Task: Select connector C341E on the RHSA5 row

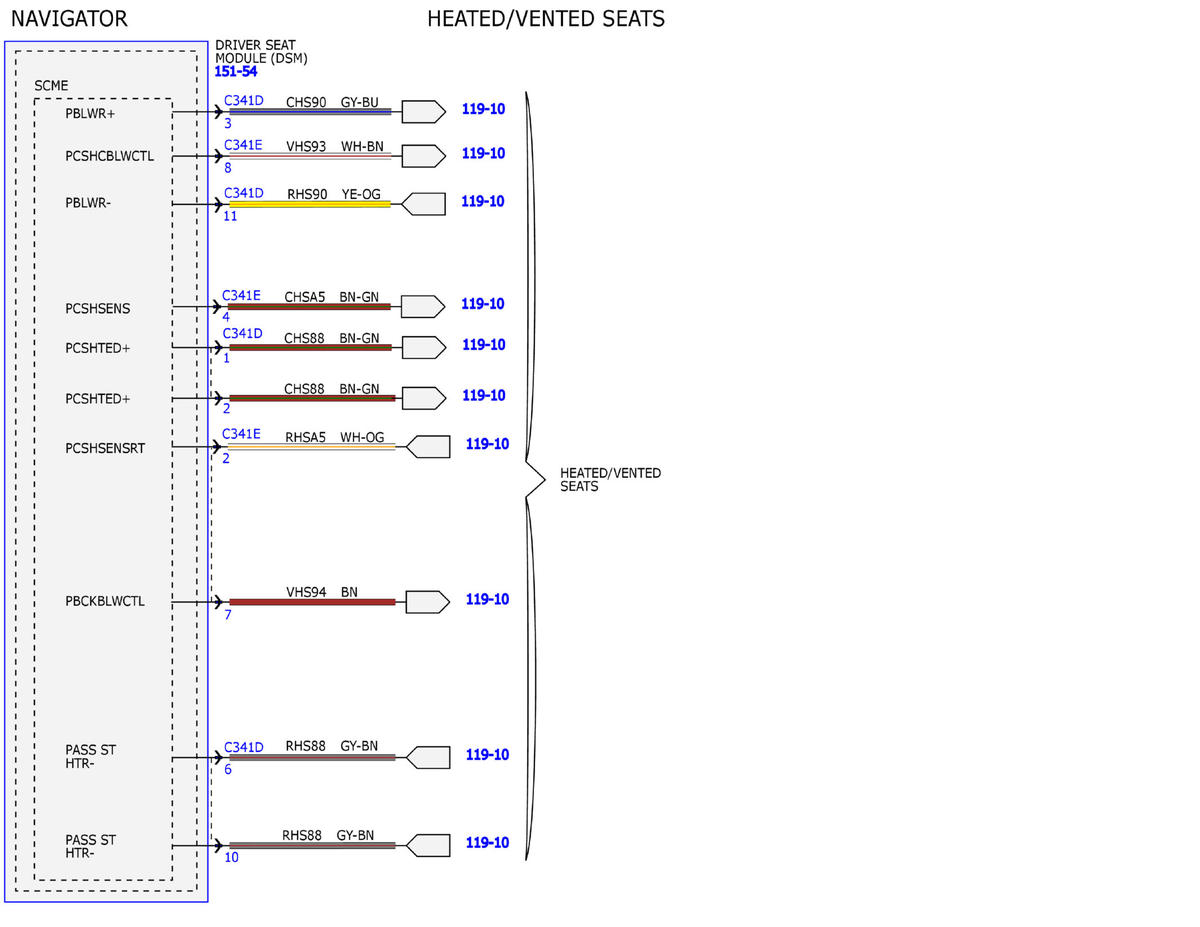Action: pos(242,434)
